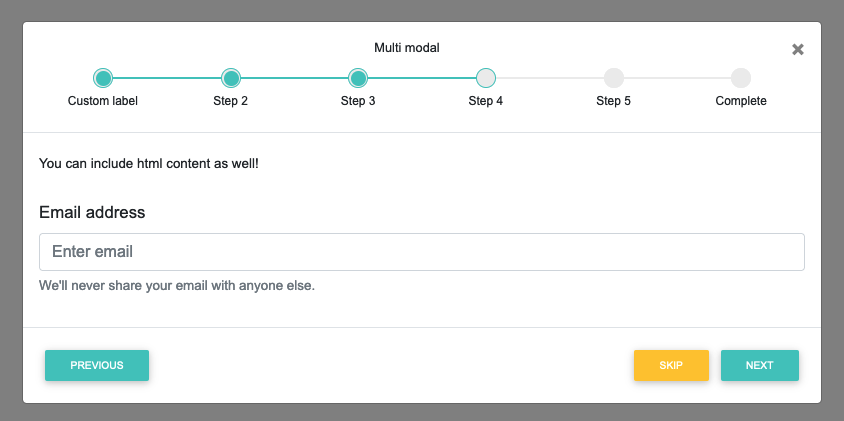Focus the Enter email input field
Image resolution: width=844 pixels, height=421 pixels.
(421, 252)
